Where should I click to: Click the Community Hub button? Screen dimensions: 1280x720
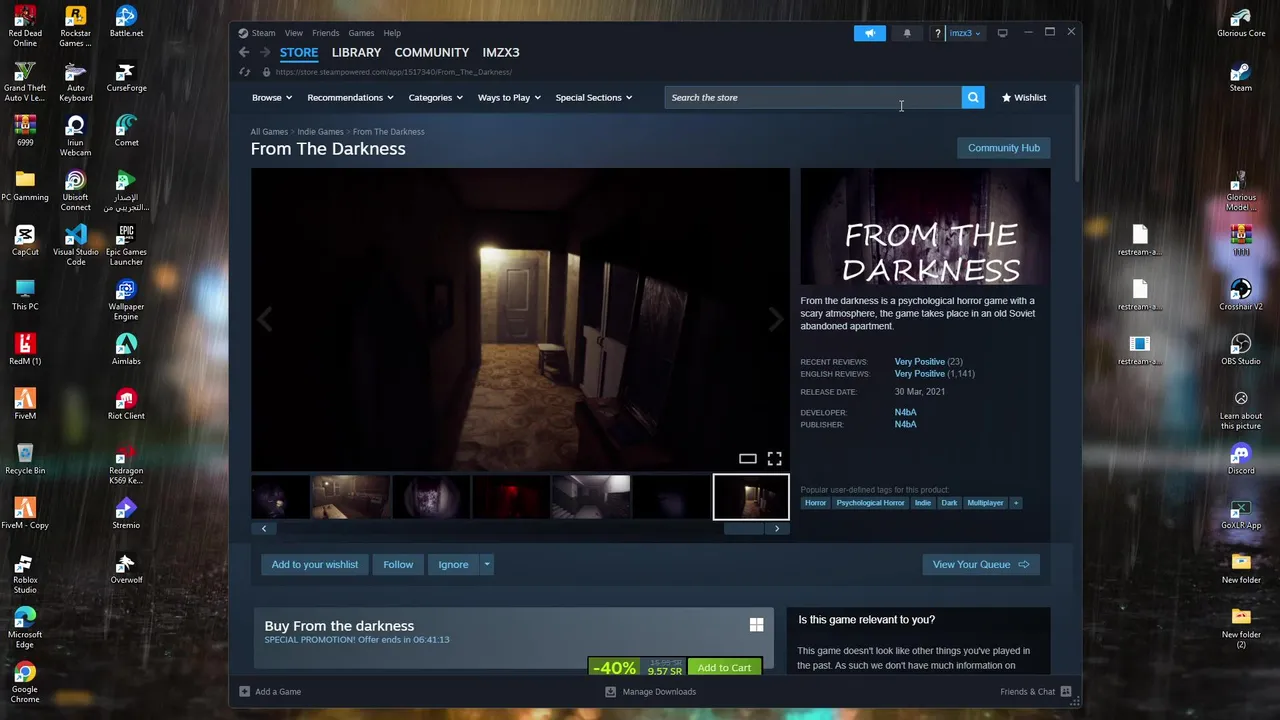click(x=1003, y=148)
